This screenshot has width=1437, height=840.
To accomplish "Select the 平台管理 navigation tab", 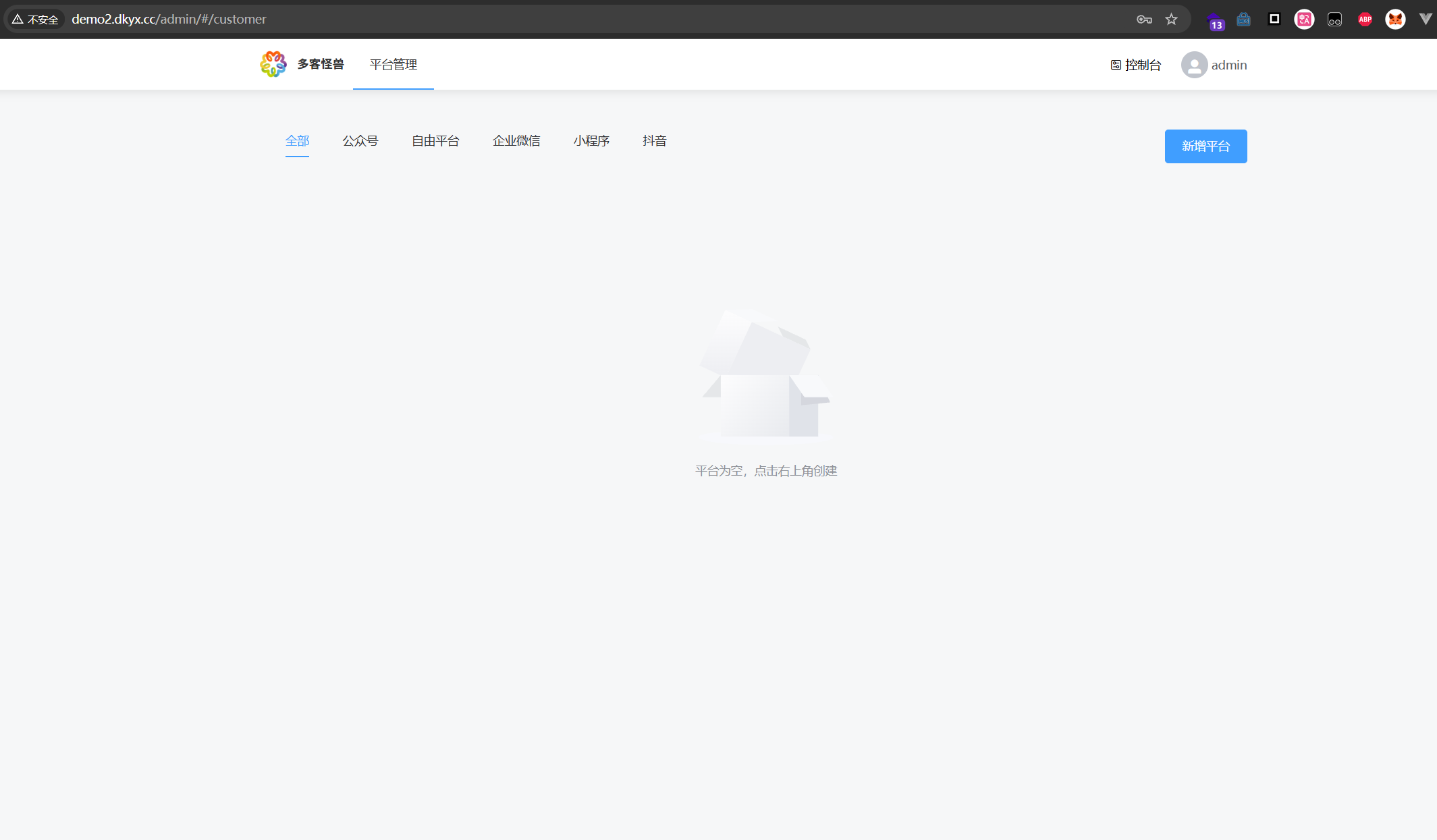I will (393, 65).
